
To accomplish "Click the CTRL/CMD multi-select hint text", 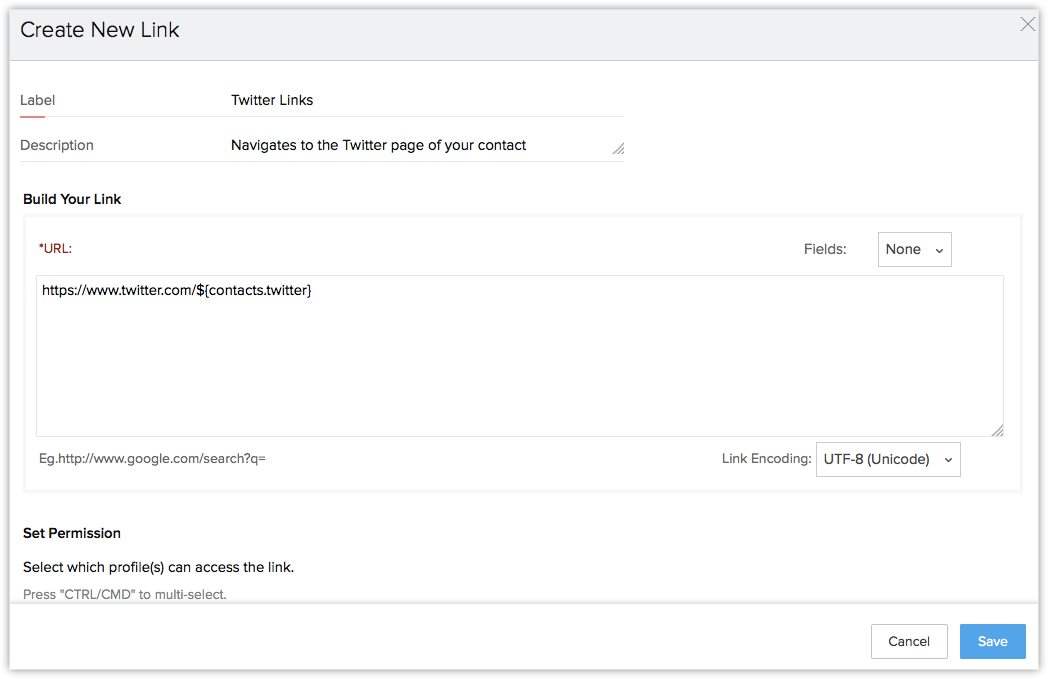I will [125, 594].
